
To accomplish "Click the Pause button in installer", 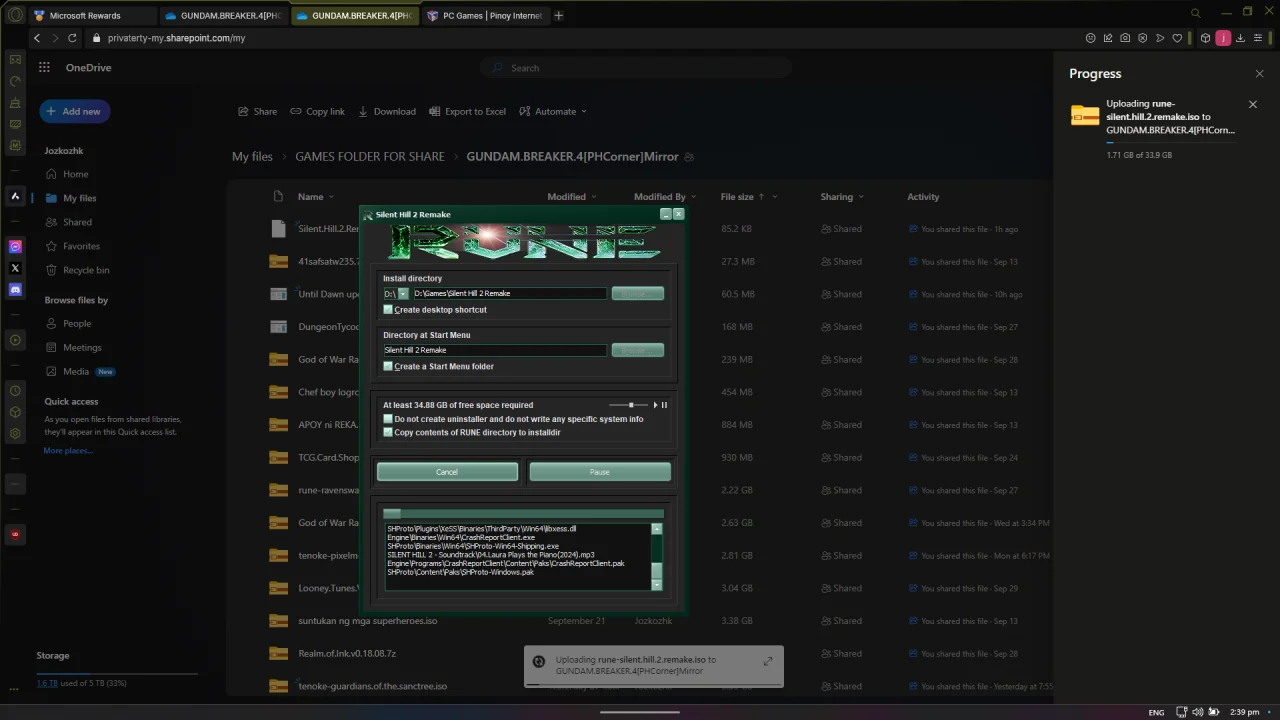I will pos(599,472).
